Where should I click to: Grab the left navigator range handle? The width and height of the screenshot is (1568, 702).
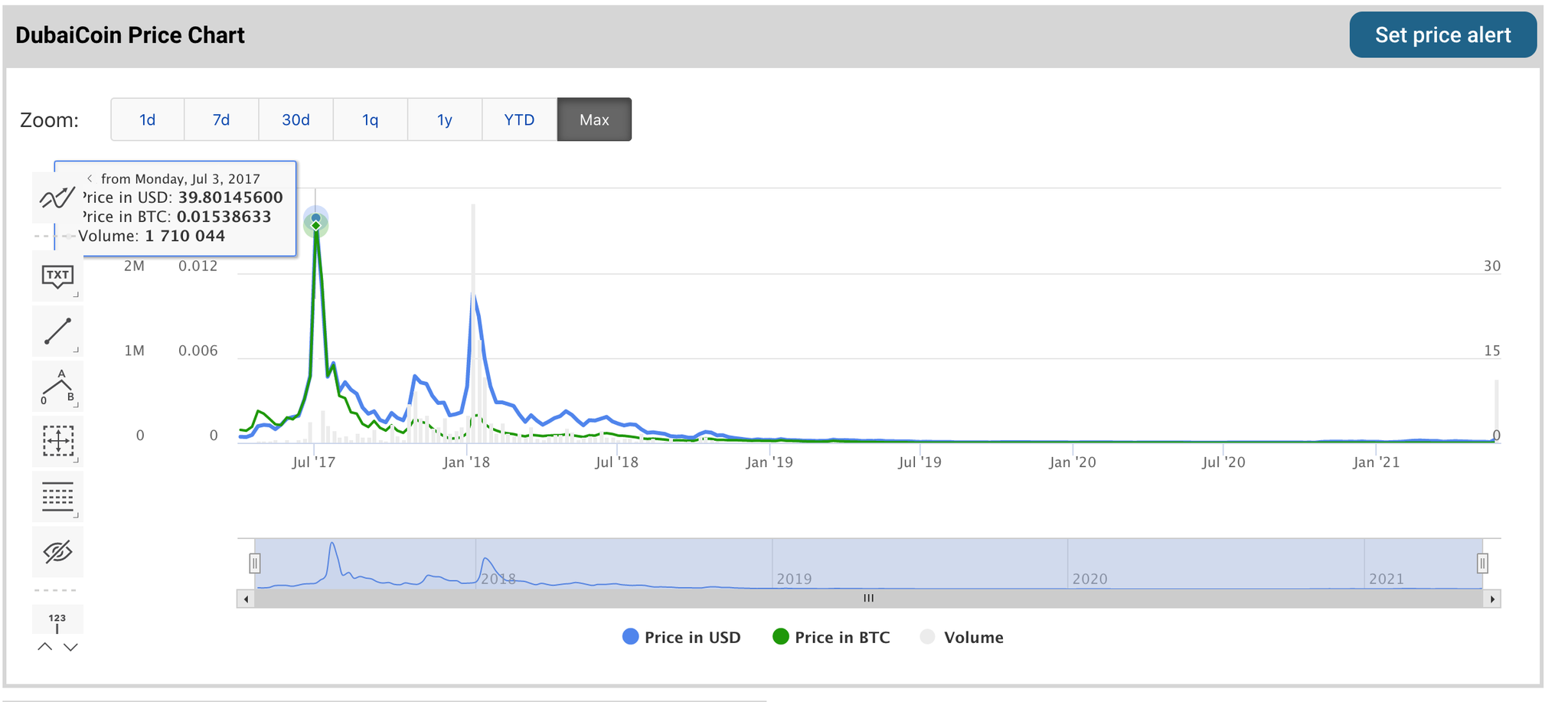click(255, 563)
